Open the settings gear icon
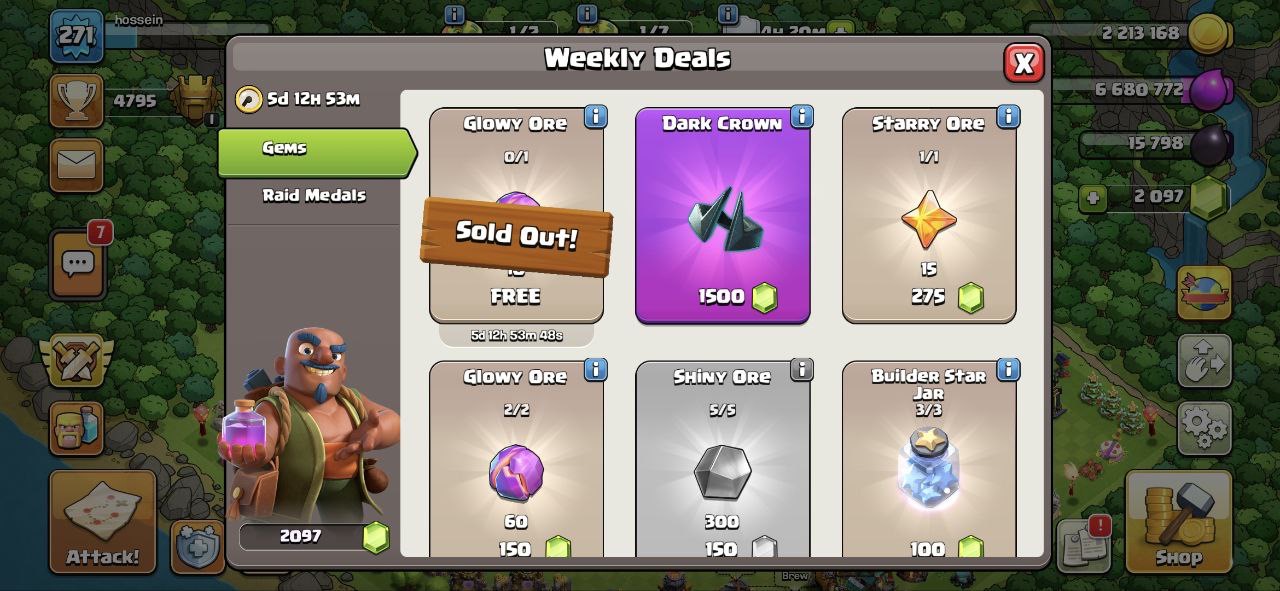 [1204, 429]
